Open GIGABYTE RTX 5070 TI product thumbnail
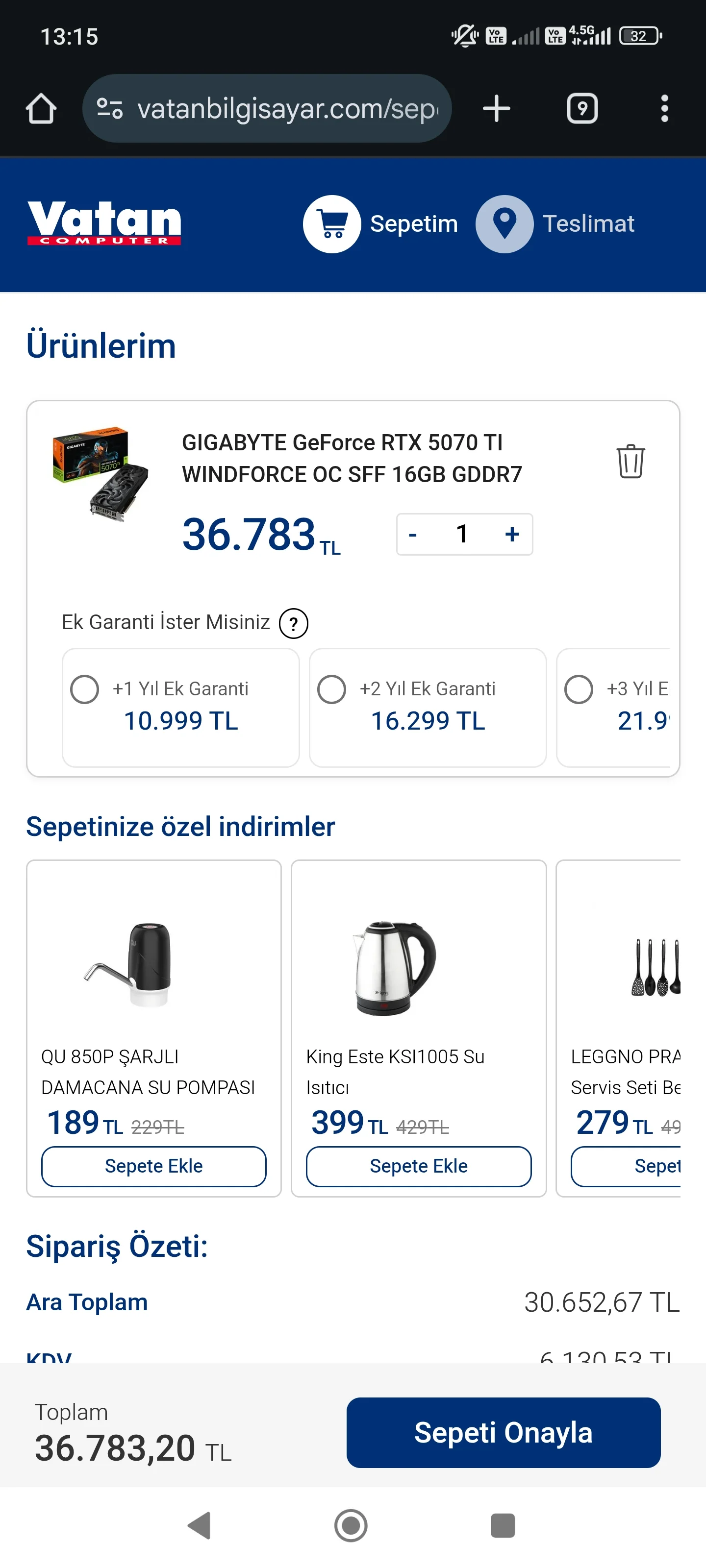Viewport: 706px width, 1568px height. [101, 473]
